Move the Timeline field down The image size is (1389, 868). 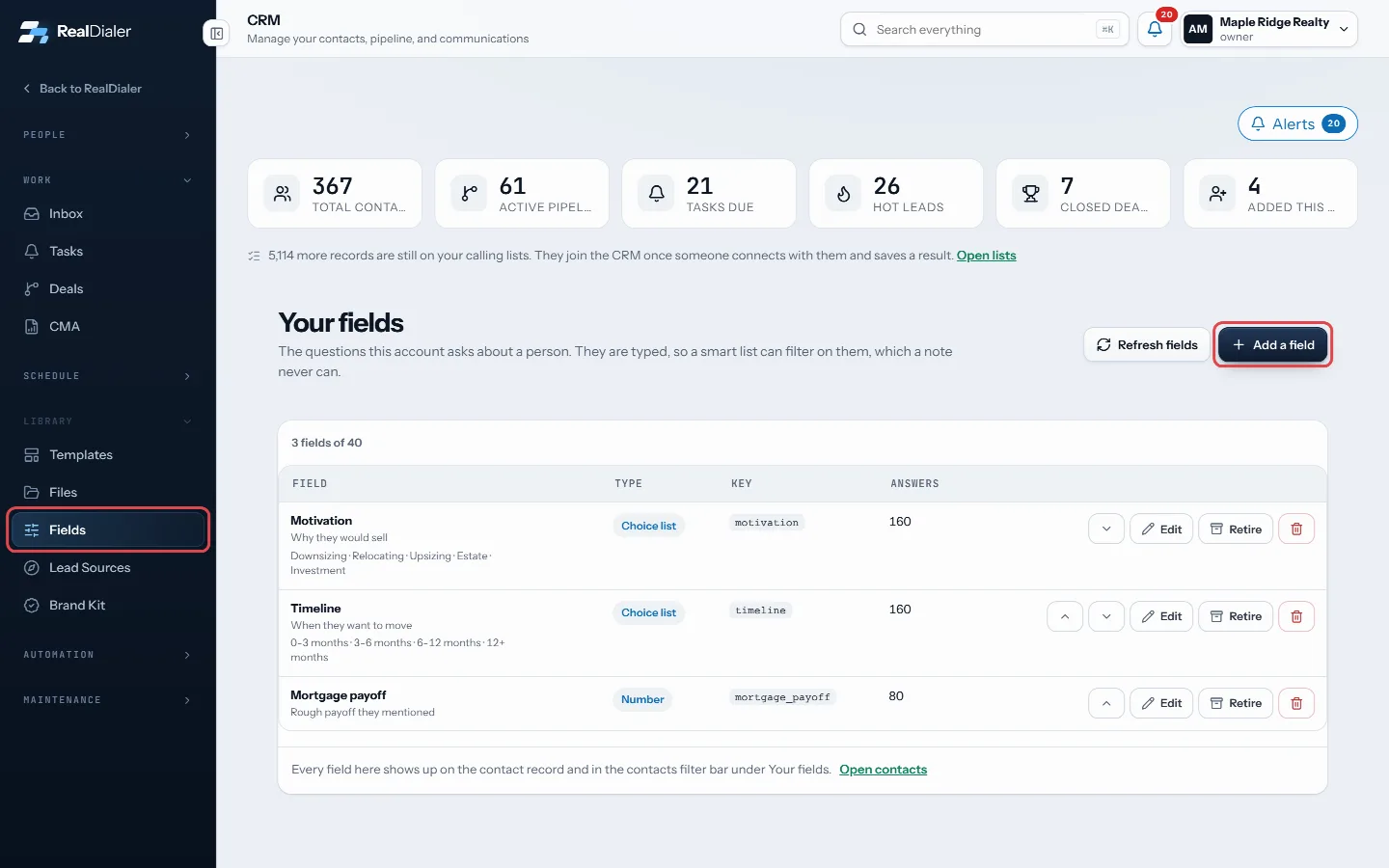1106,616
